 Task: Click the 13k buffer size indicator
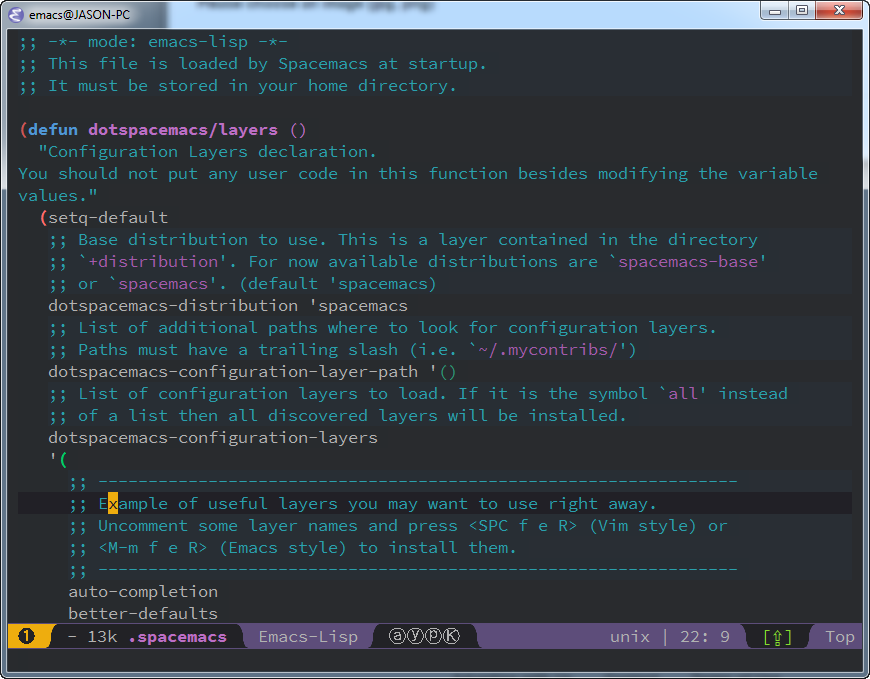click(102, 637)
